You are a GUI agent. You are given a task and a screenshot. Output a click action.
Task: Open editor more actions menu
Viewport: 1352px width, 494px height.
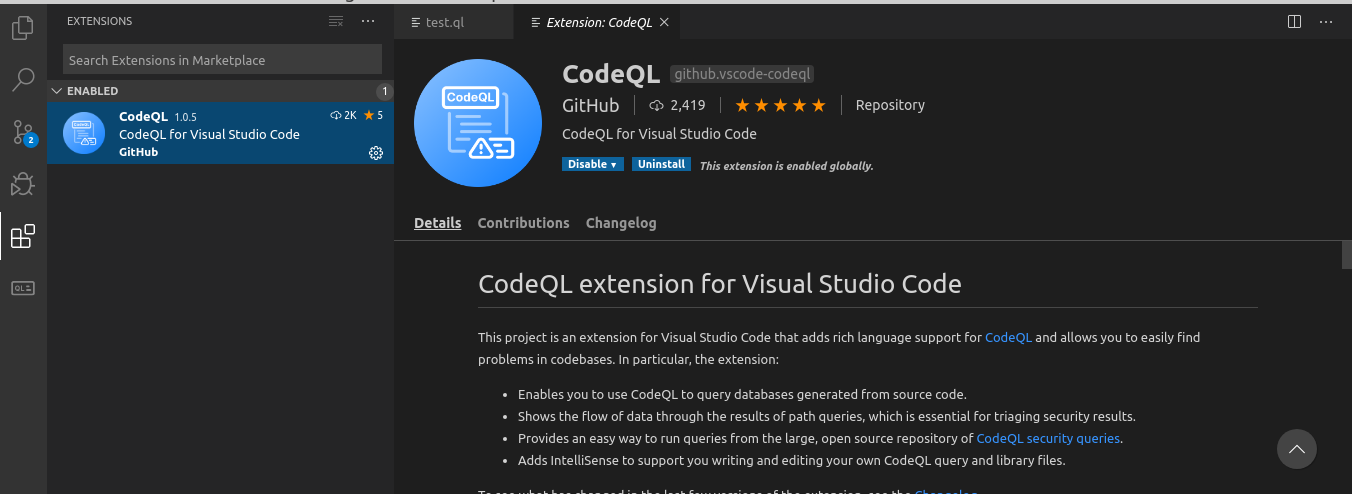point(1326,21)
